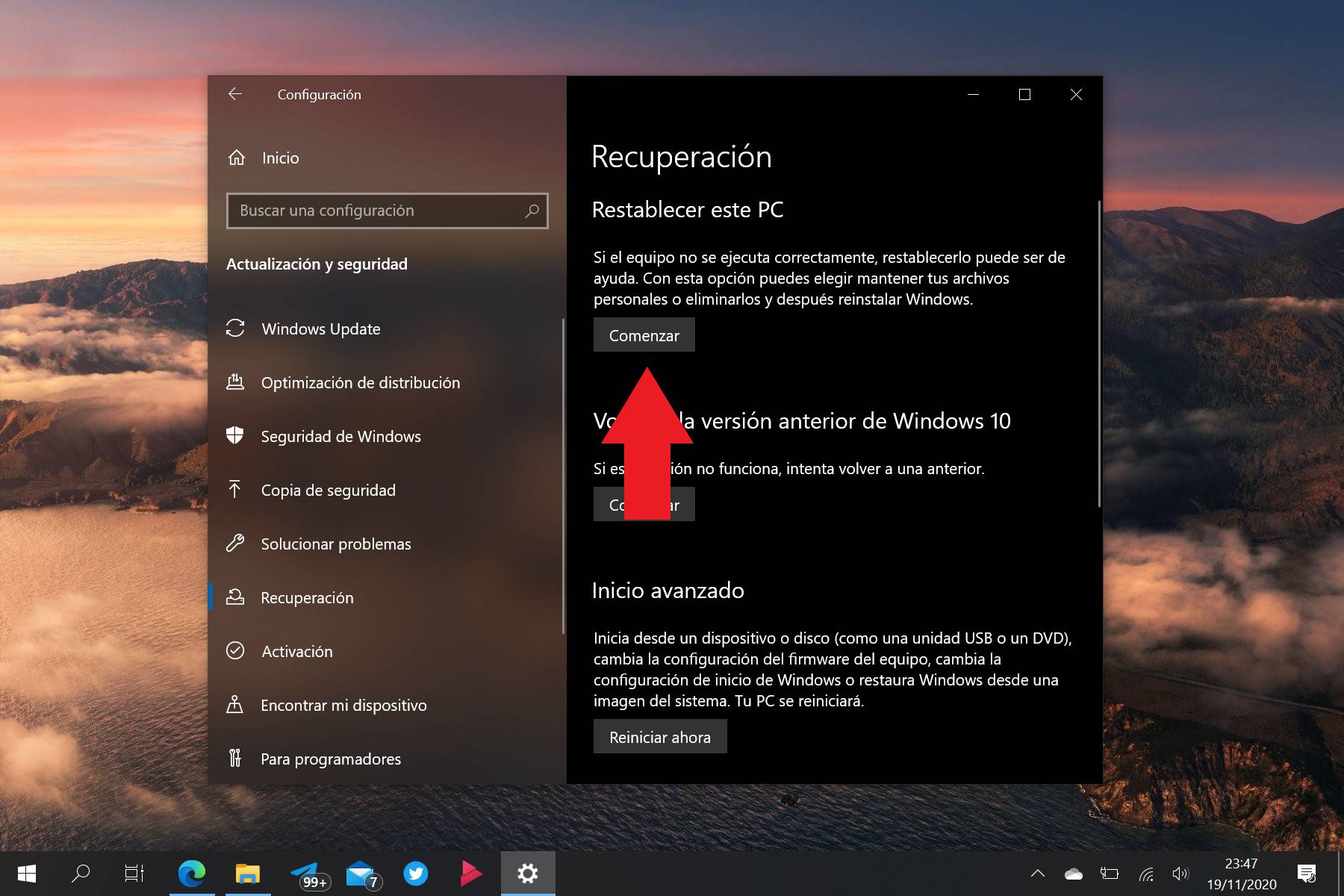The height and width of the screenshot is (896, 1344).
Task: Go back with the Configuración arrow
Action: click(235, 94)
